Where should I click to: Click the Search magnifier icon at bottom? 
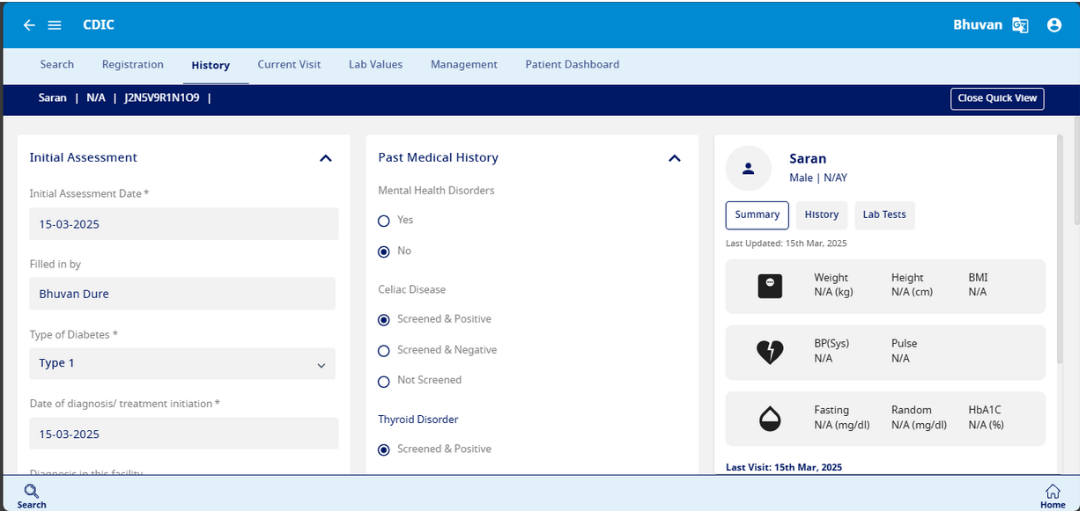pyautogui.click(x=31, y=491)
